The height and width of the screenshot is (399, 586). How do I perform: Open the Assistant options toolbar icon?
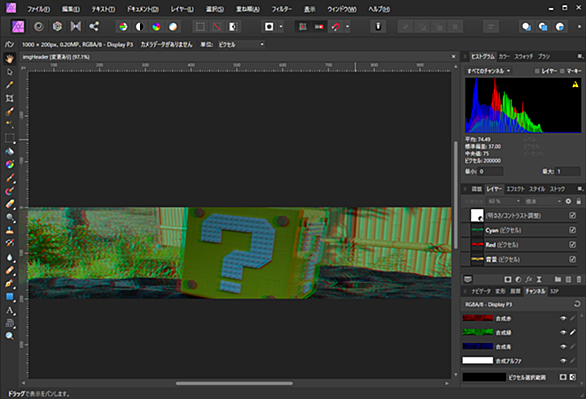pos(378,27)
